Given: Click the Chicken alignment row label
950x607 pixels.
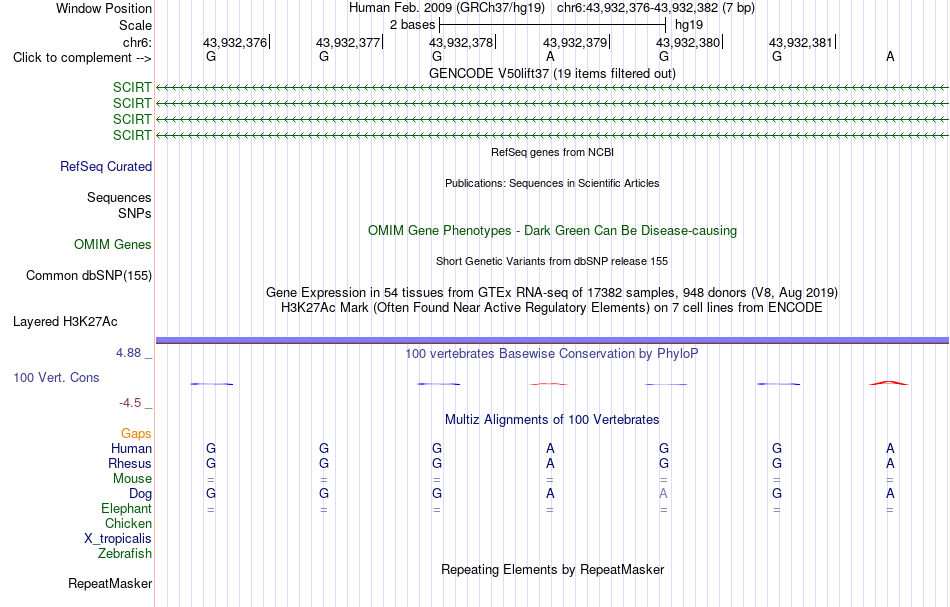Looking at the screenshot, I should pyautogui.click(x=128, y=523).
